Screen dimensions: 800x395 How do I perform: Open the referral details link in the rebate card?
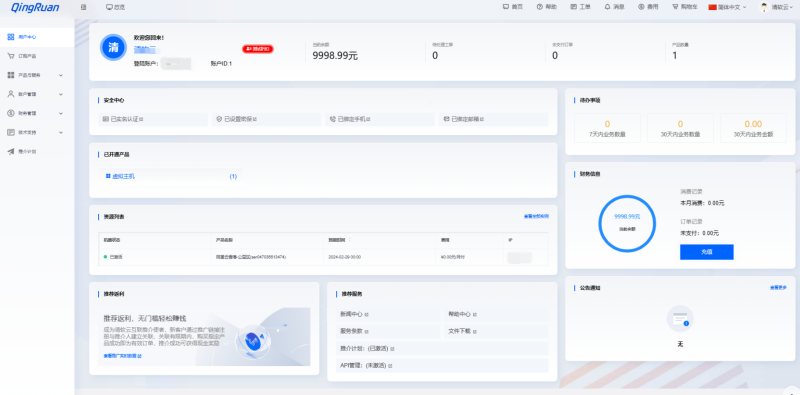pyautogui.click(x=122, y=356)
